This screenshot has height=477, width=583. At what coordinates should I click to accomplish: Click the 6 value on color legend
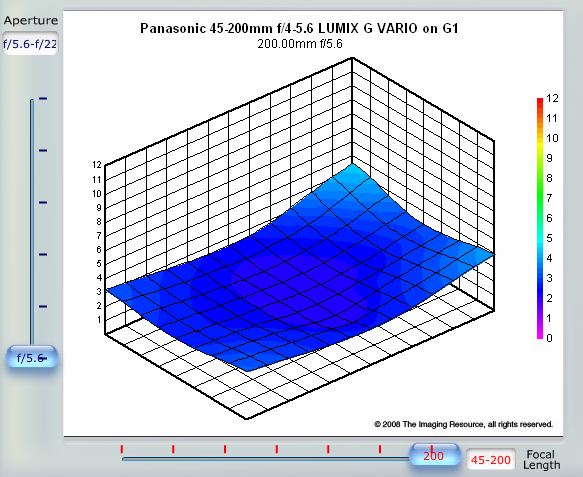pos(549,218)
